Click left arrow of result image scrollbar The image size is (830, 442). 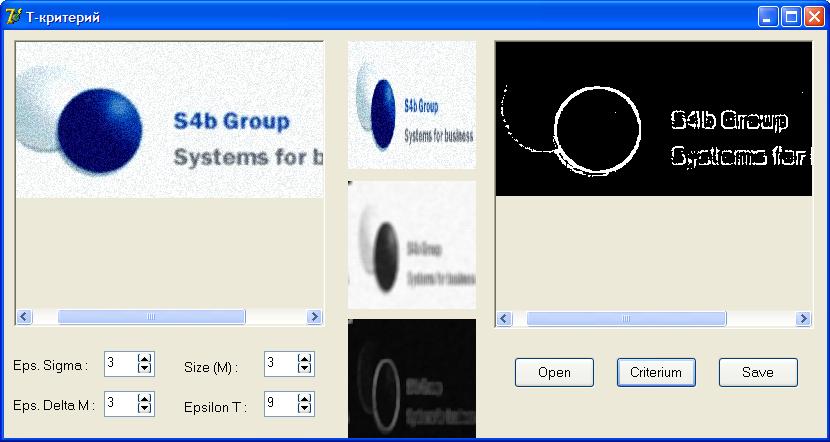[504, 319]
